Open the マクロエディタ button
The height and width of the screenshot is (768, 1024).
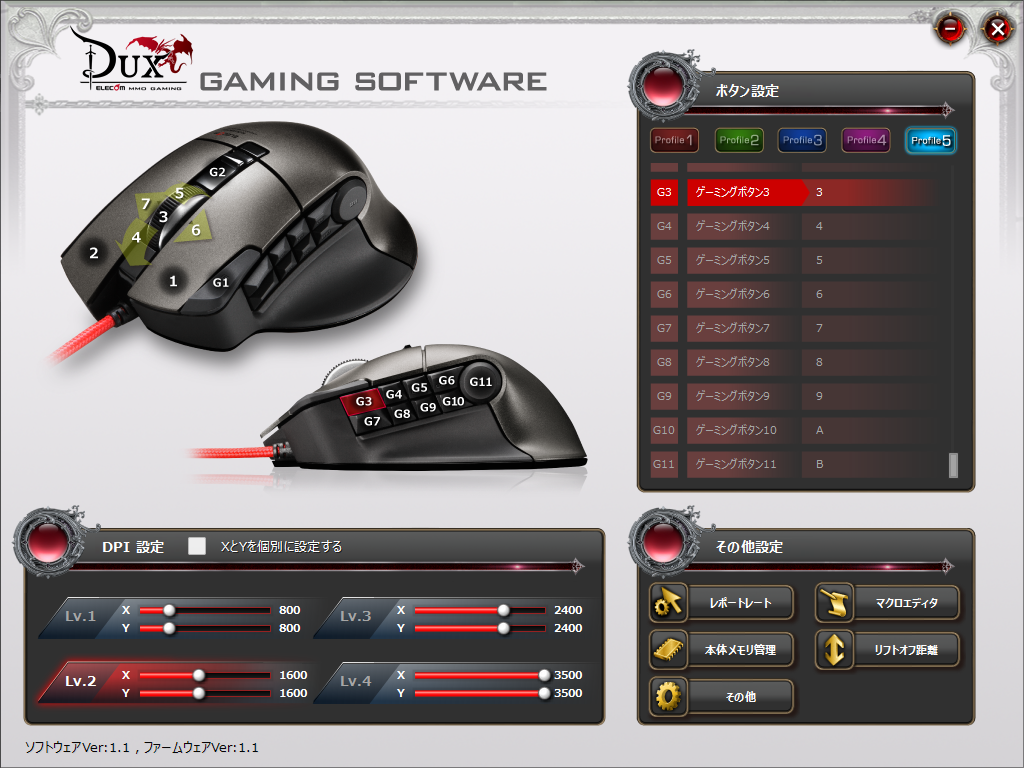click(906, 603)
